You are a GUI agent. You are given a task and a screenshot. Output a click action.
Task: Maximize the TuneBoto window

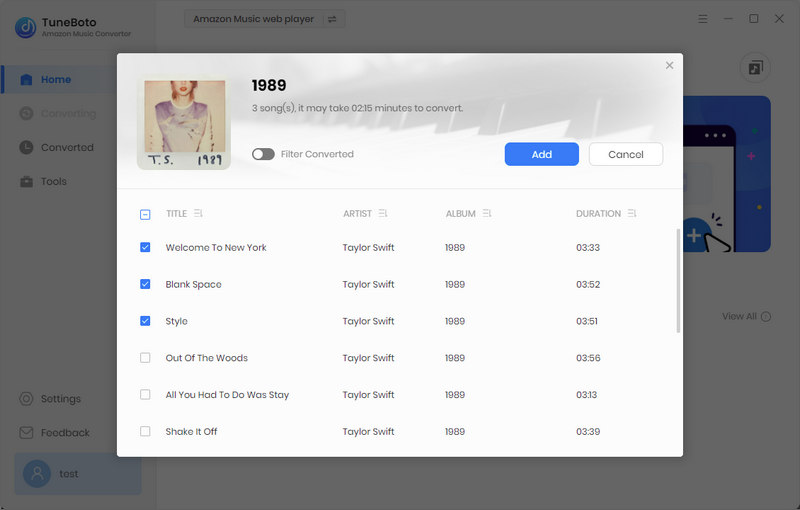click(754, 19)
